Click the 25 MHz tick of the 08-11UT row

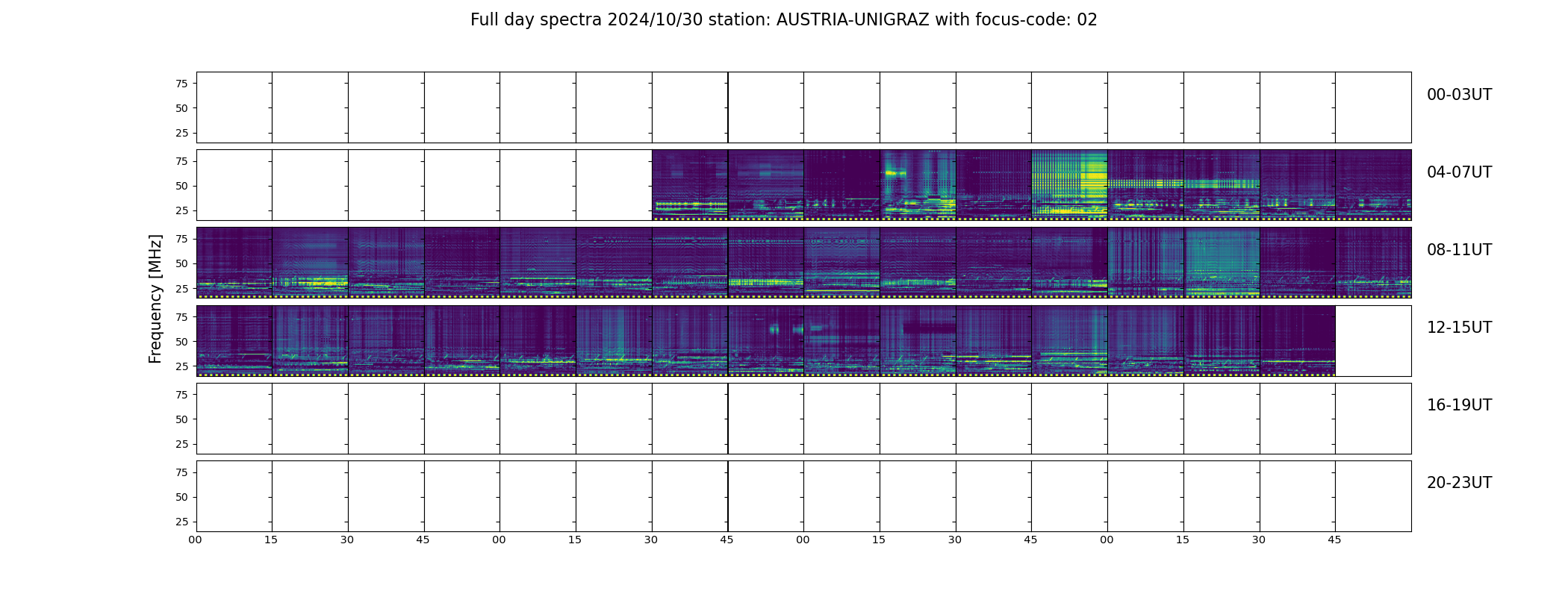tap(181, 288)
